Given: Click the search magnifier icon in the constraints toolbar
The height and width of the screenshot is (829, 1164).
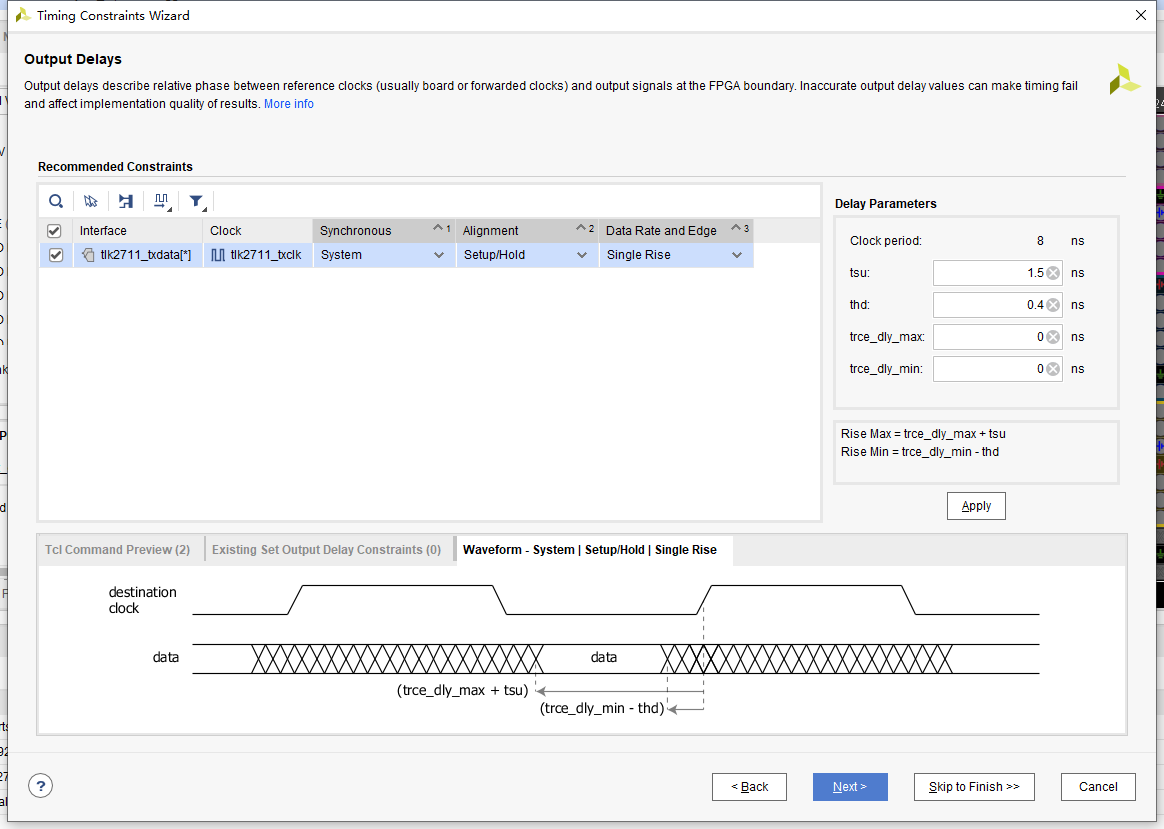Looking at the screenshot, I should tap(56, 201).
